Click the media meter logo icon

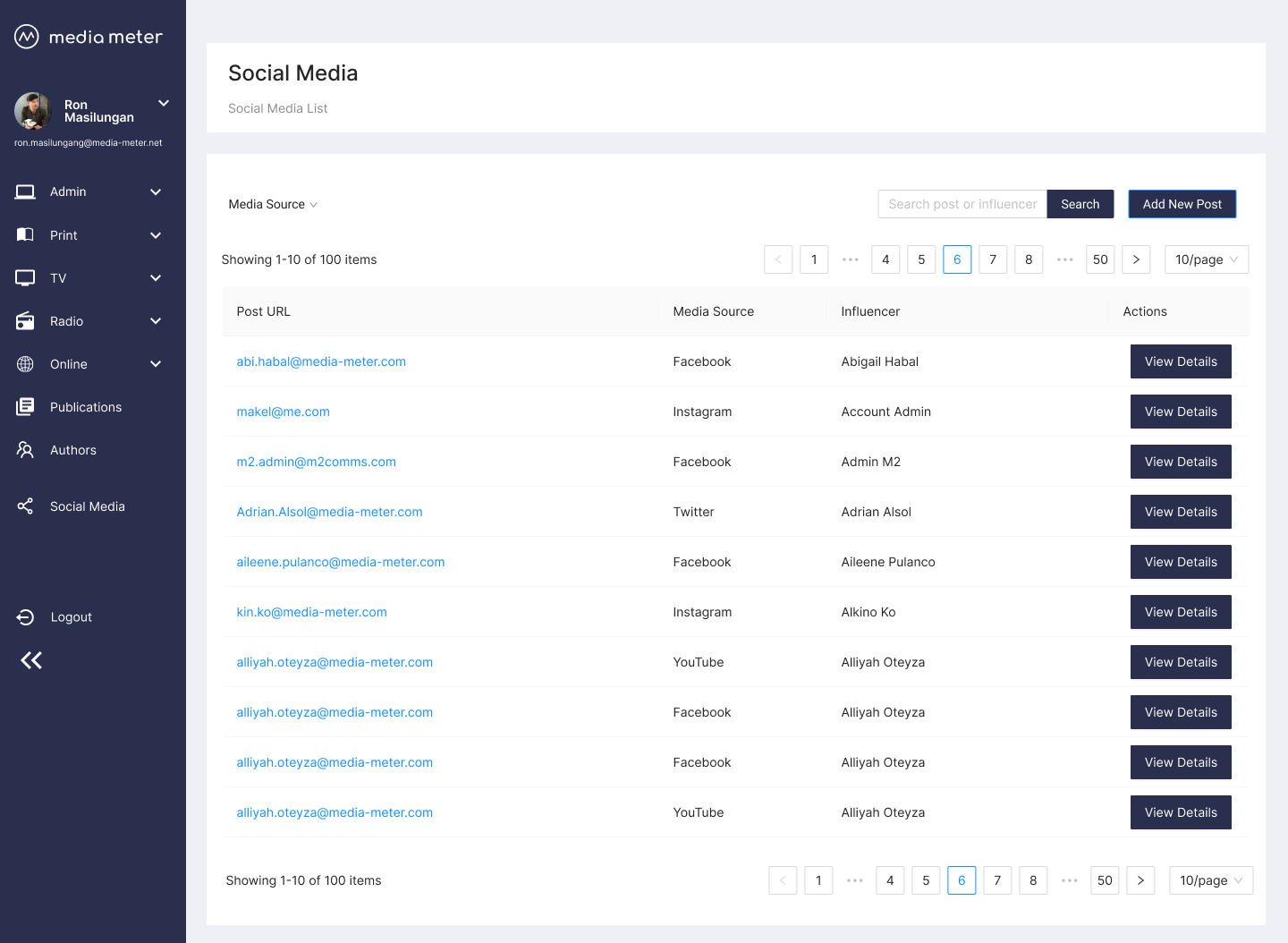tap(27, 37)
